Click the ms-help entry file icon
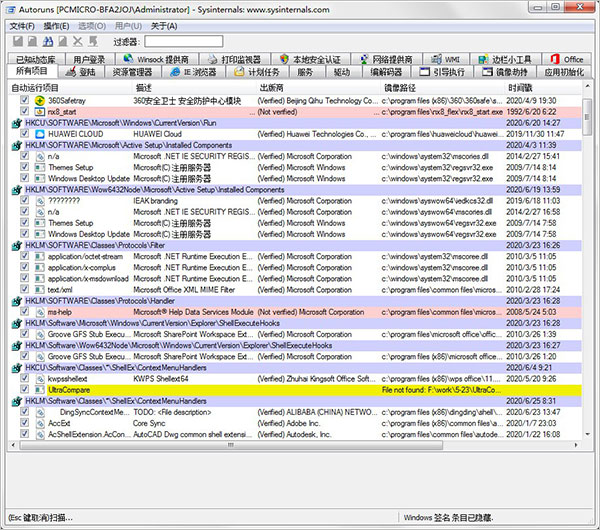This screenshot has width=600, height=530. click(x=40, y=312)
